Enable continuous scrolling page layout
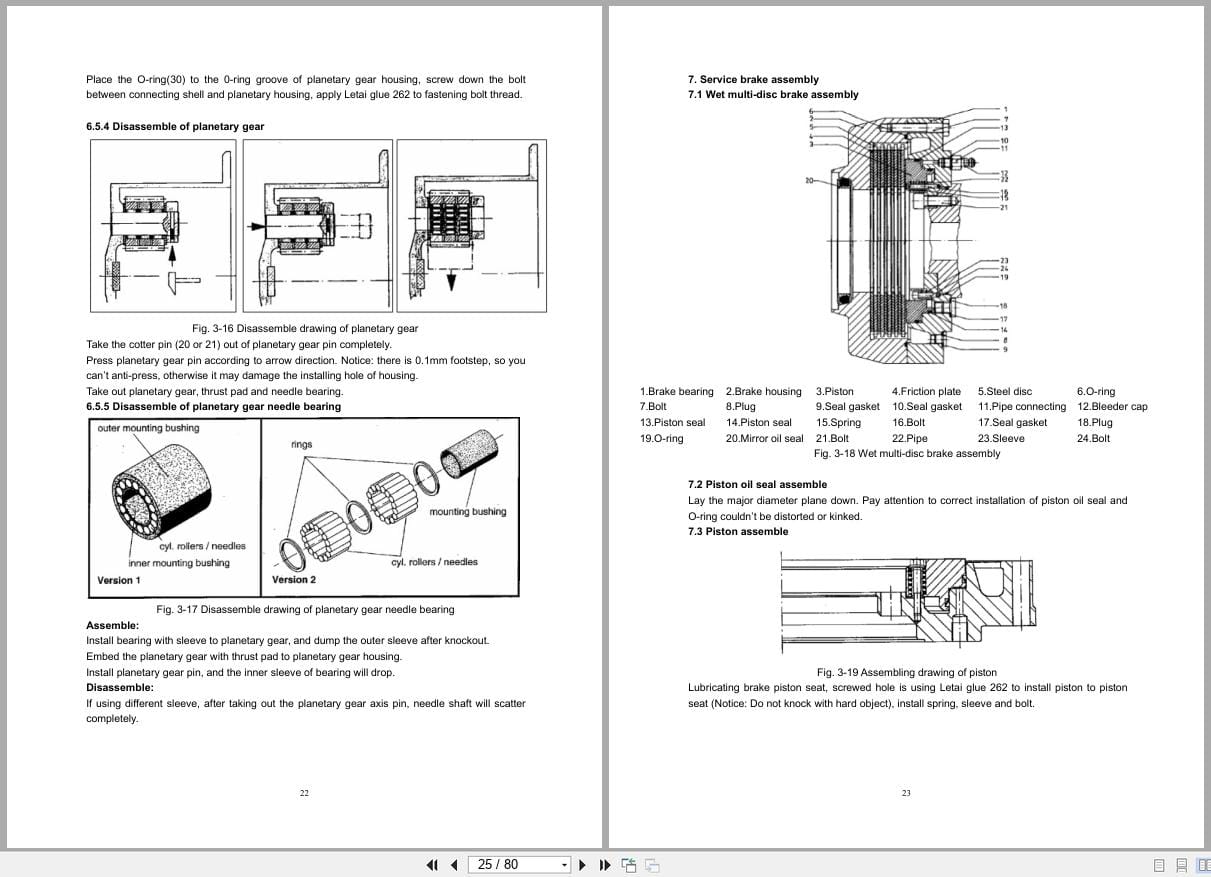The height and width of the screenshot is (877, 1211). (x=1182, y=864)
